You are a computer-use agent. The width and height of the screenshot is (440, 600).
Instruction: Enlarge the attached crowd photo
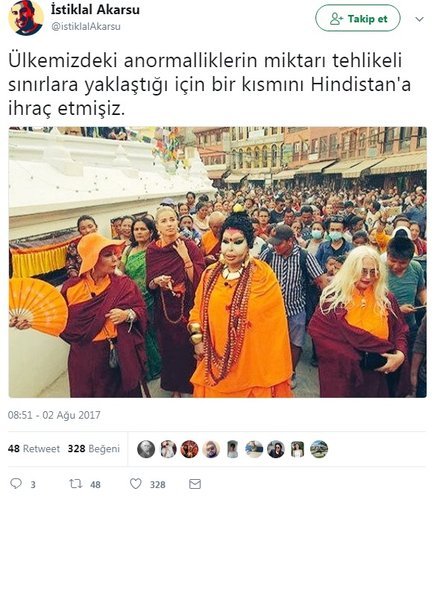218,262
